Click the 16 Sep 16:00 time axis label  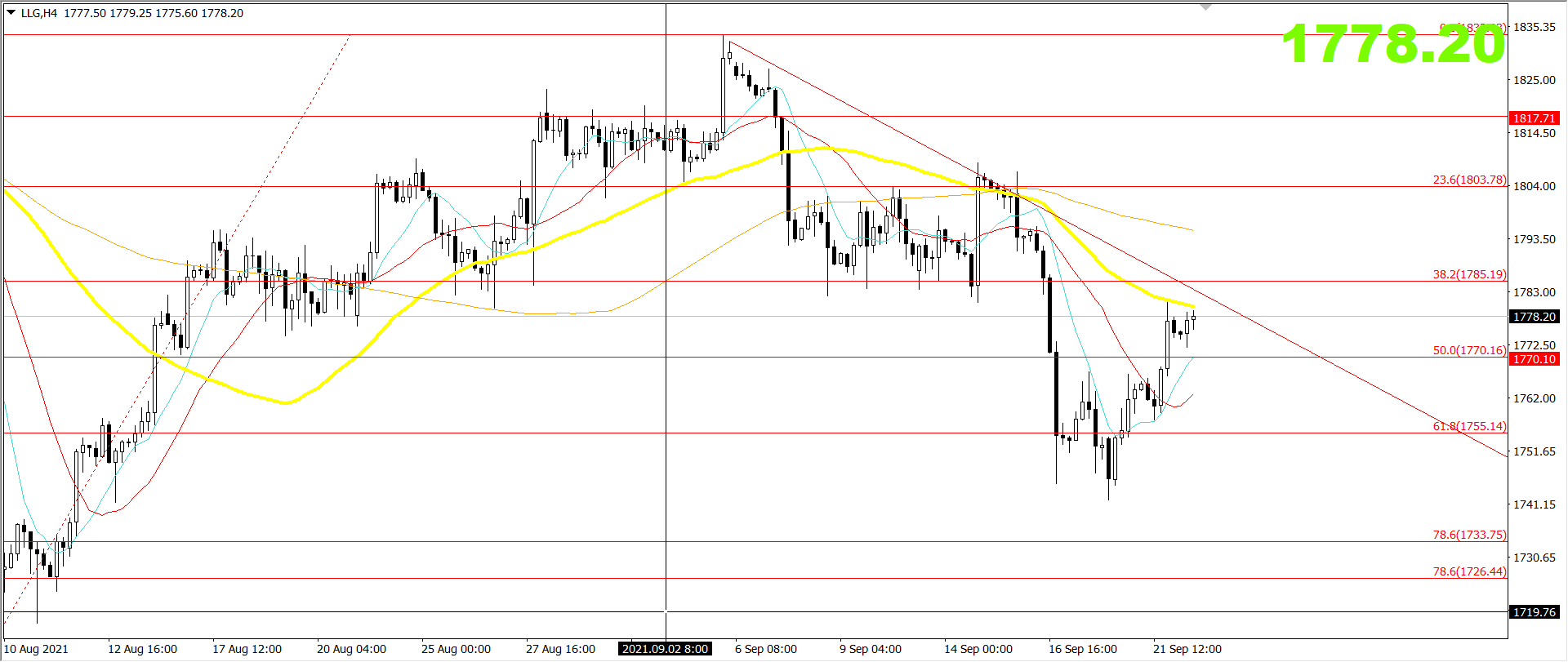(x=1083, y=649)
